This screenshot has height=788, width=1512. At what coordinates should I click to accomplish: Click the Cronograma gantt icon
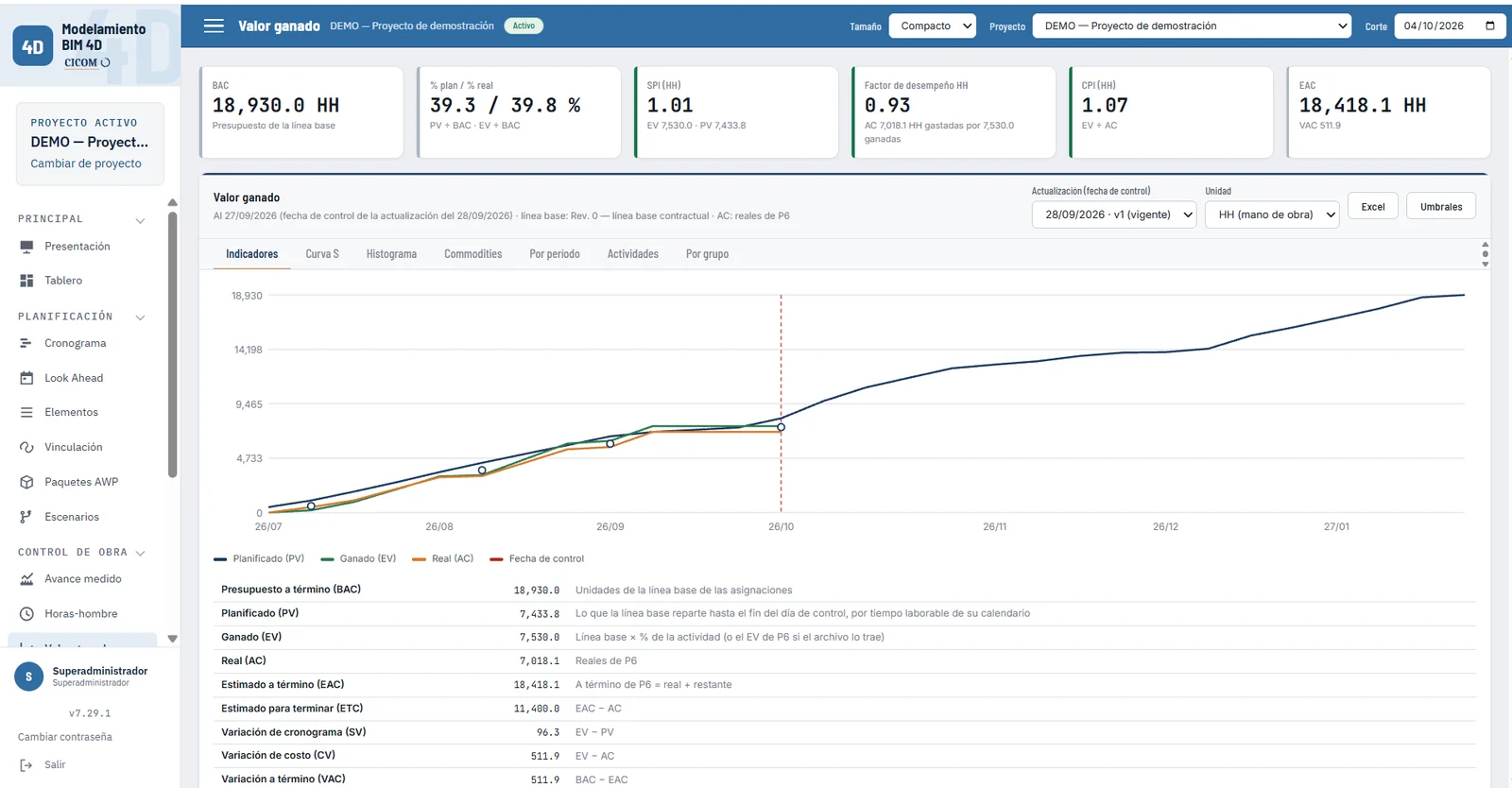(x=26, y=344)
